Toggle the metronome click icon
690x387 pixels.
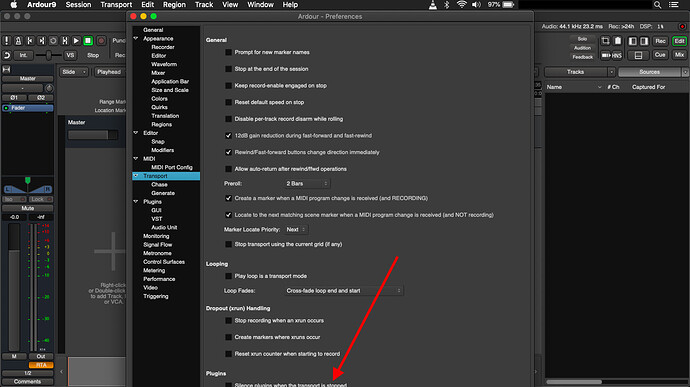[x=18, y=41]
